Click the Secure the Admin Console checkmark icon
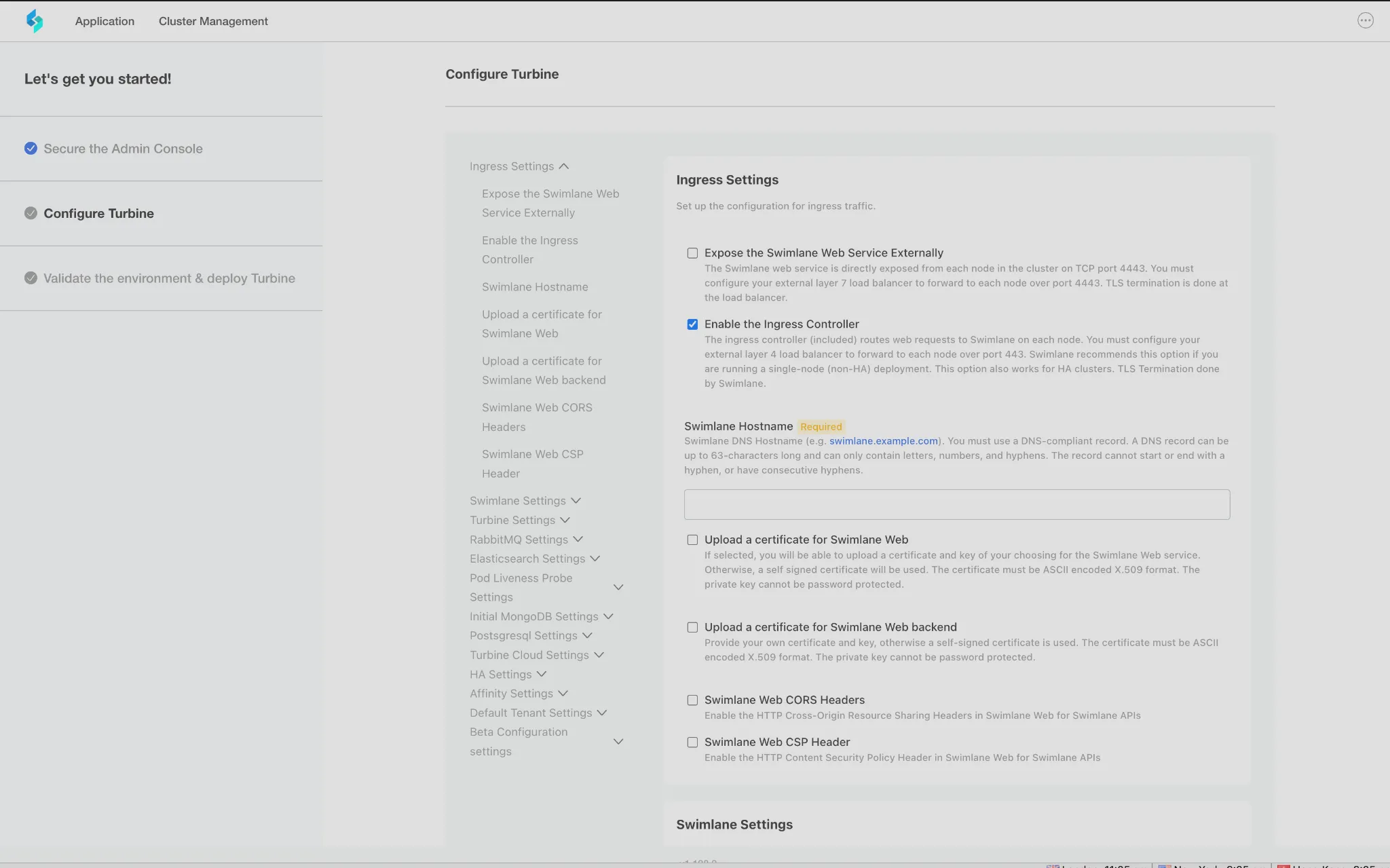This screenshot has width=1390, height=868. tap(31, 148)
